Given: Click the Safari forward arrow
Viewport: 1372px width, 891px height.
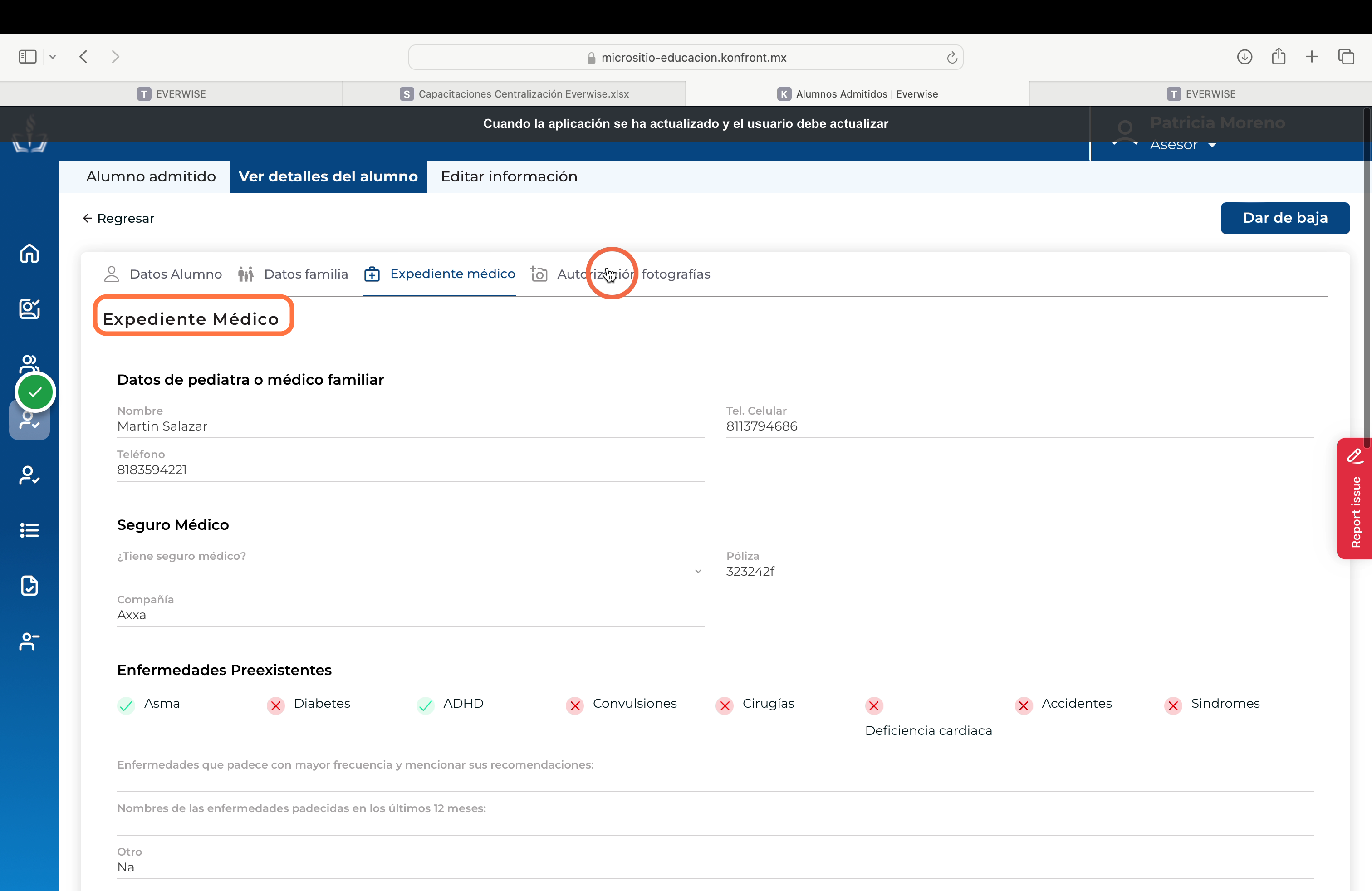Looking at the screenshot, I should click(115, 56).
